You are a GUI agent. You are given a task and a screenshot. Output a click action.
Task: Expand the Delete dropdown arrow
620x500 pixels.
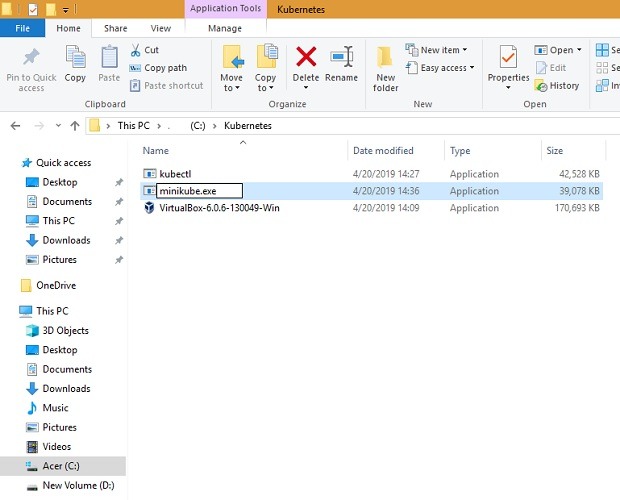tap(306, 87)
